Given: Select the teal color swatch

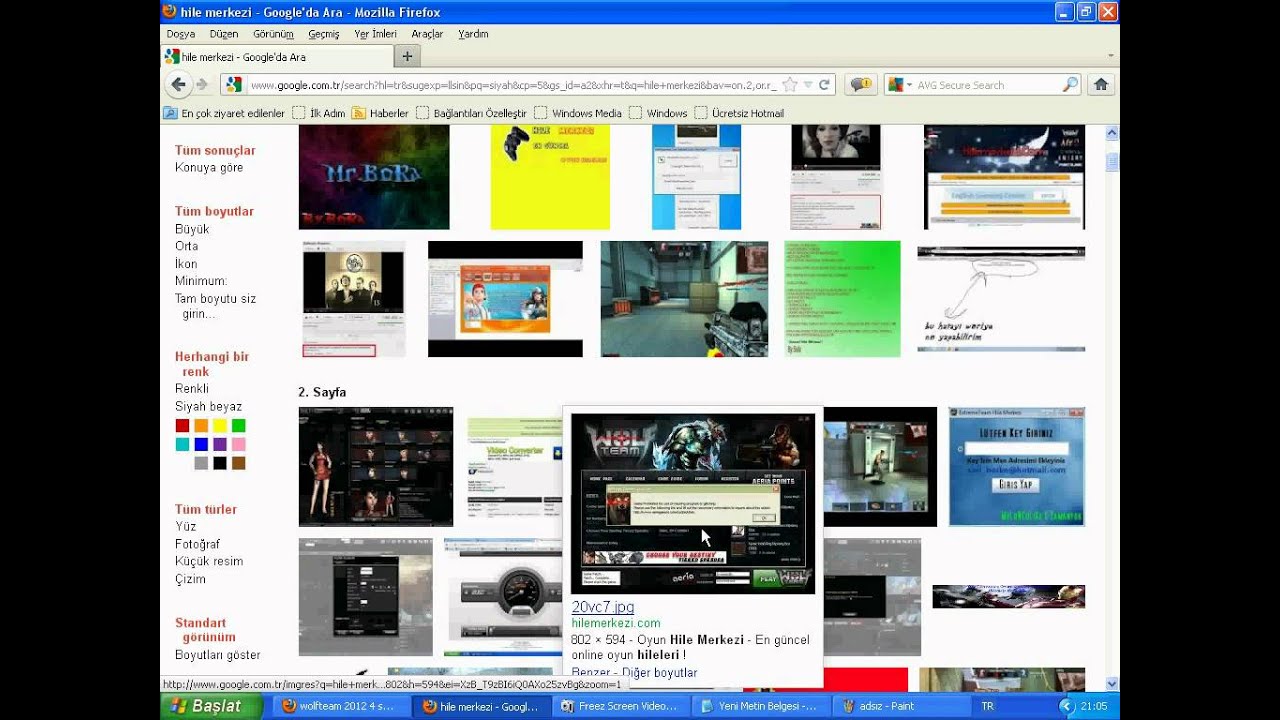Looking at the screenshot, I should click(182, 444).
